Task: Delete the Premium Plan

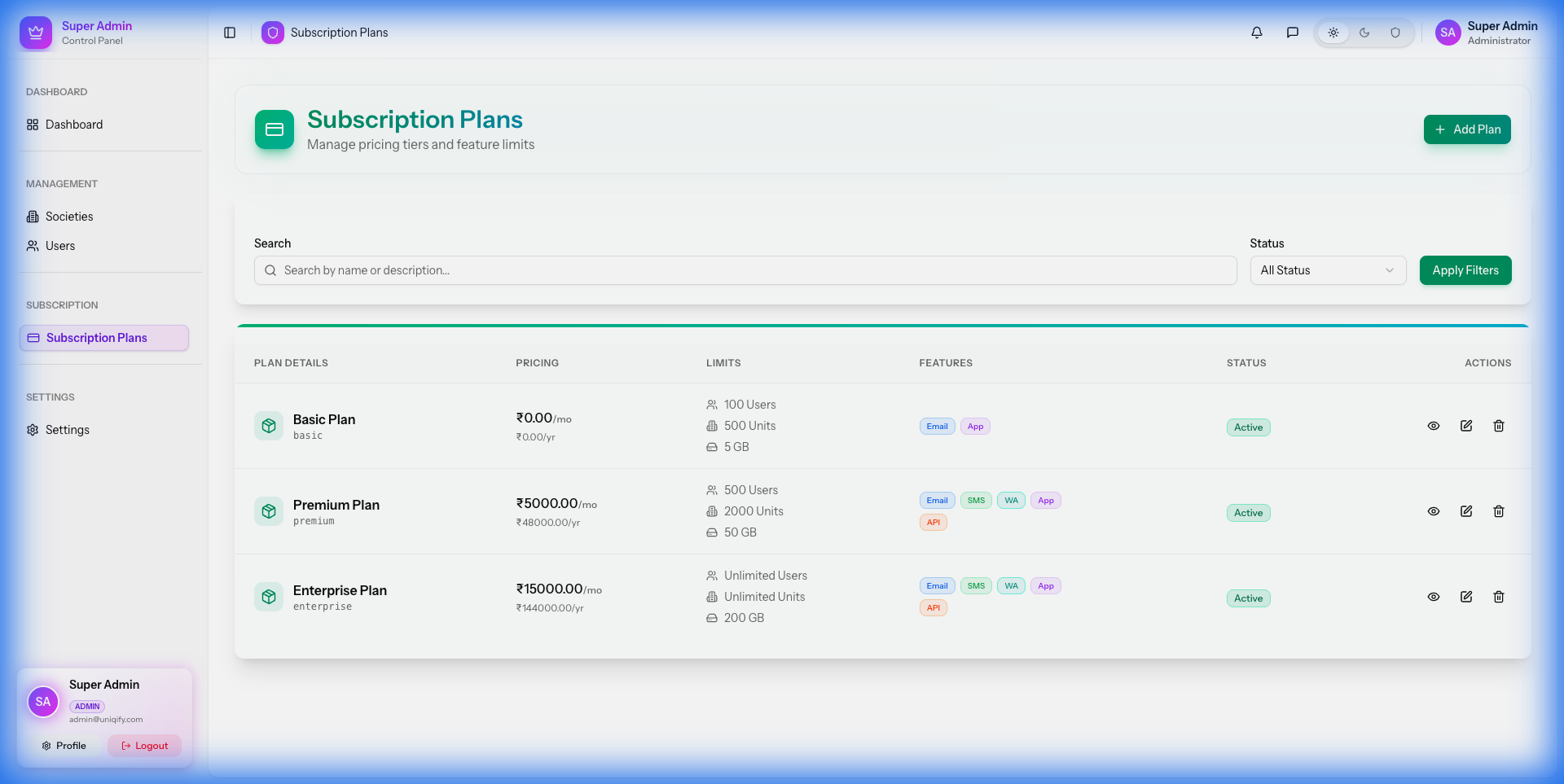Action: (x=1499, y=511)
